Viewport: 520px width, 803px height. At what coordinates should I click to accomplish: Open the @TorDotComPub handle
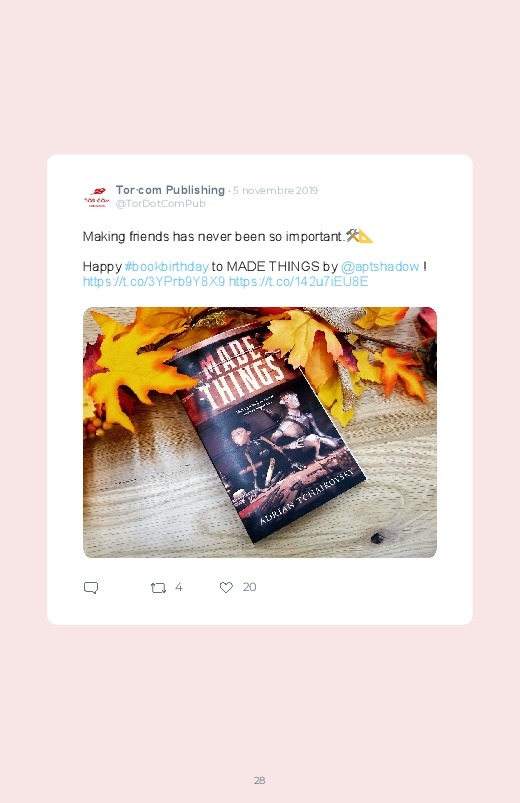[160, 203]
